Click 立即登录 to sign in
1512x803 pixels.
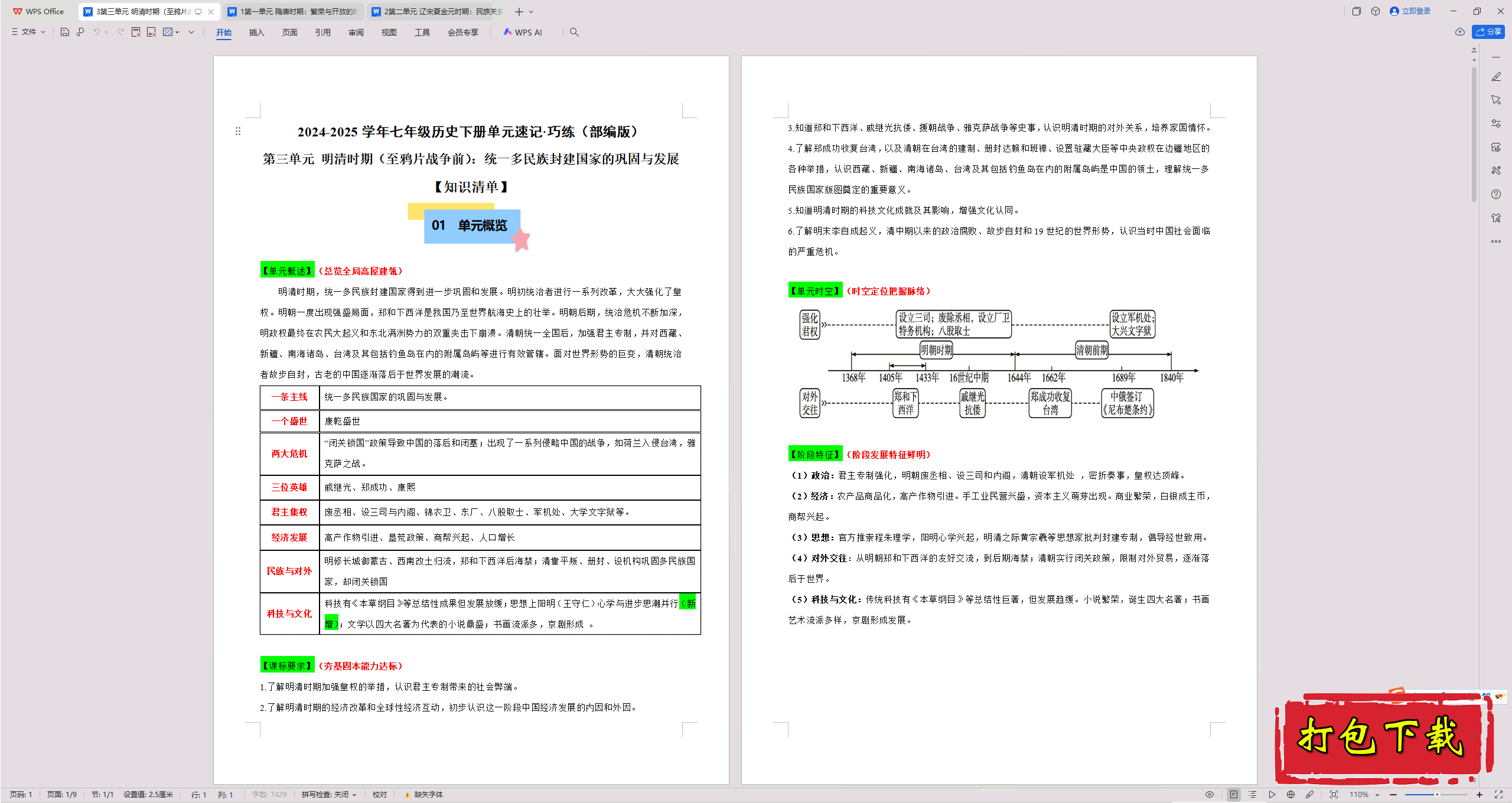coord(1410,11)
